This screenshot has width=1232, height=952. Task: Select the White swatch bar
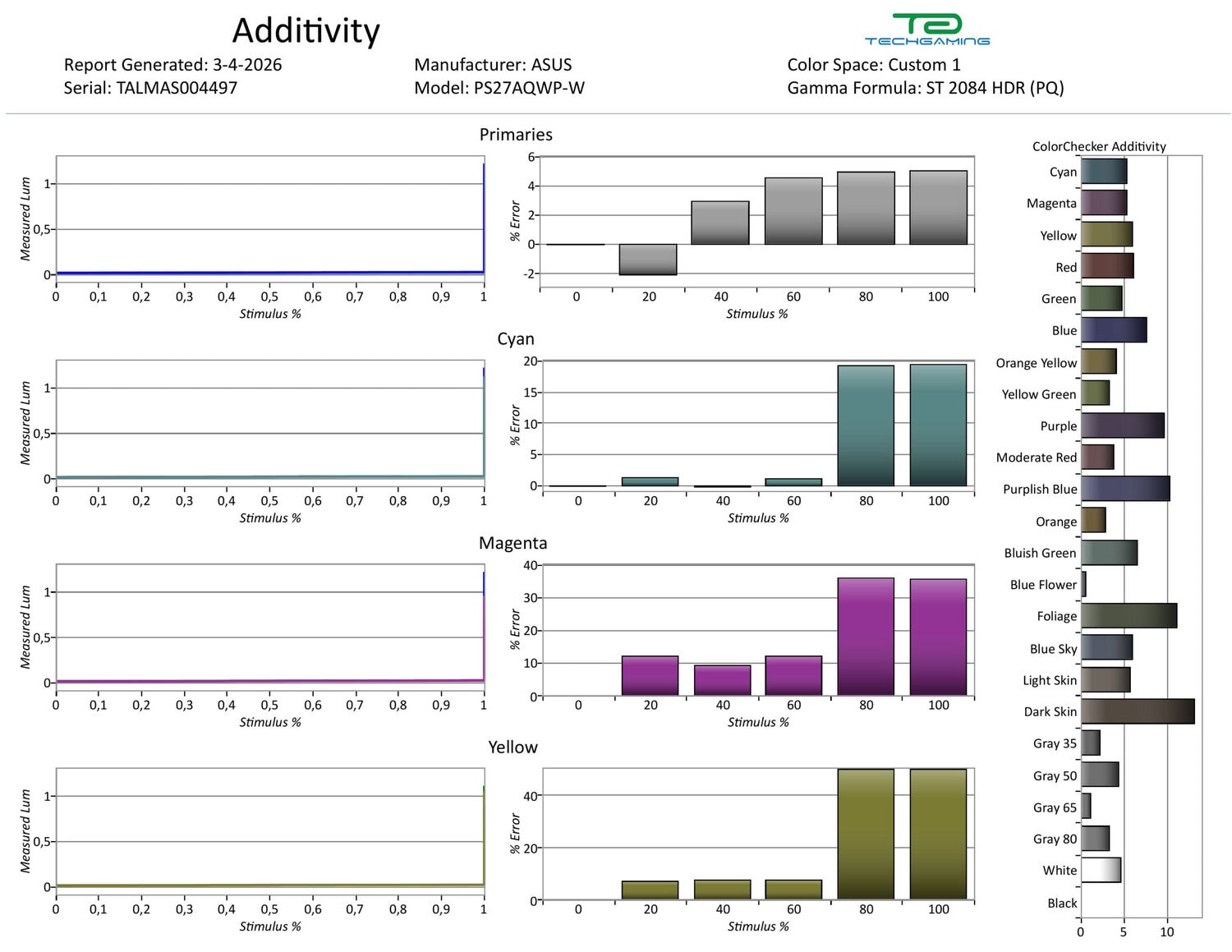[1101, 870]
